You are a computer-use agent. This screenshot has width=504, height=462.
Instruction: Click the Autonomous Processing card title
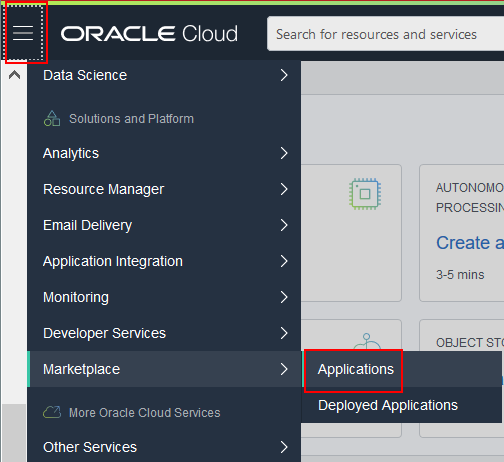470,198
